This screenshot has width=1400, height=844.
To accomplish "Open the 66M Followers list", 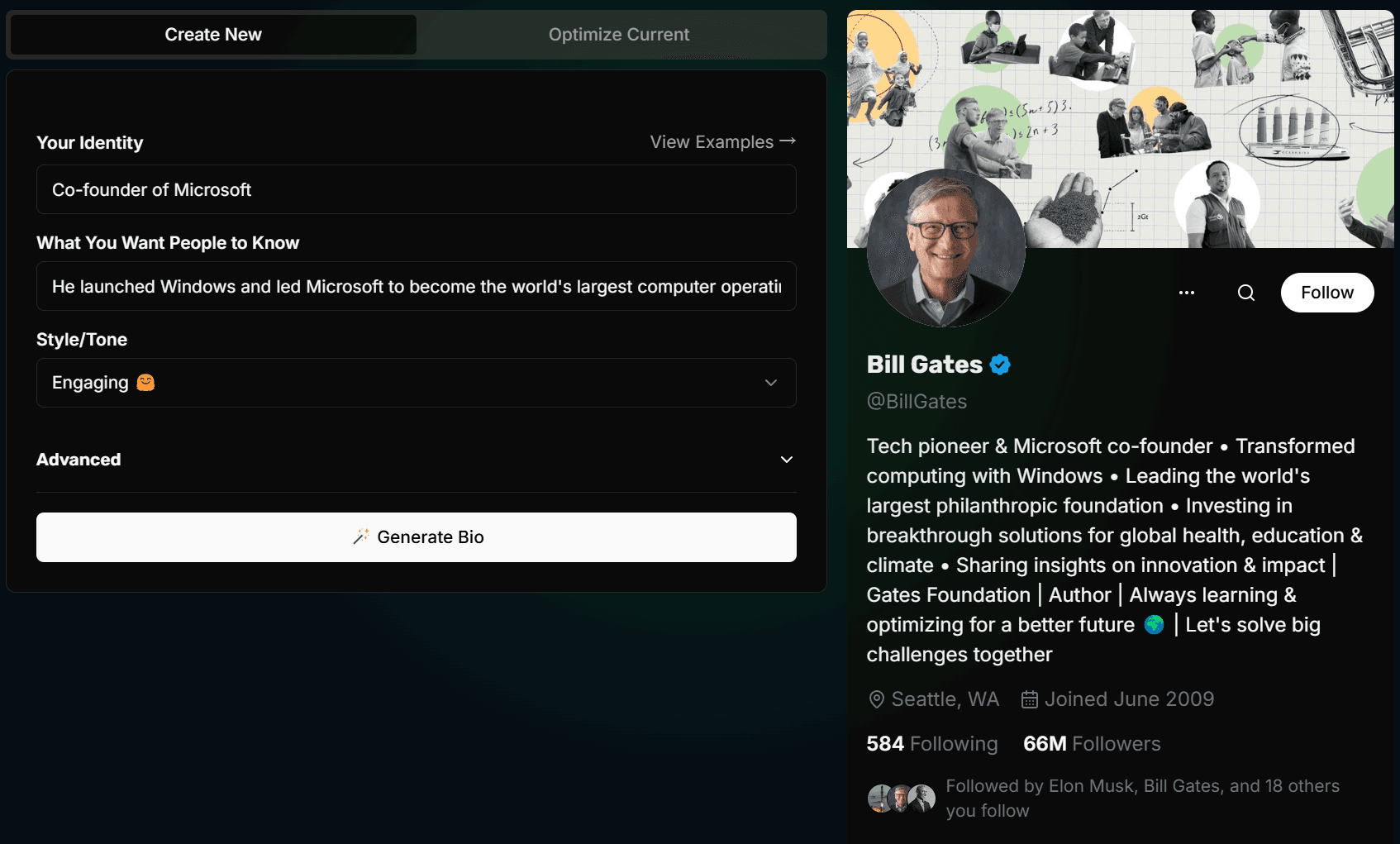I will coord(1092,744).
